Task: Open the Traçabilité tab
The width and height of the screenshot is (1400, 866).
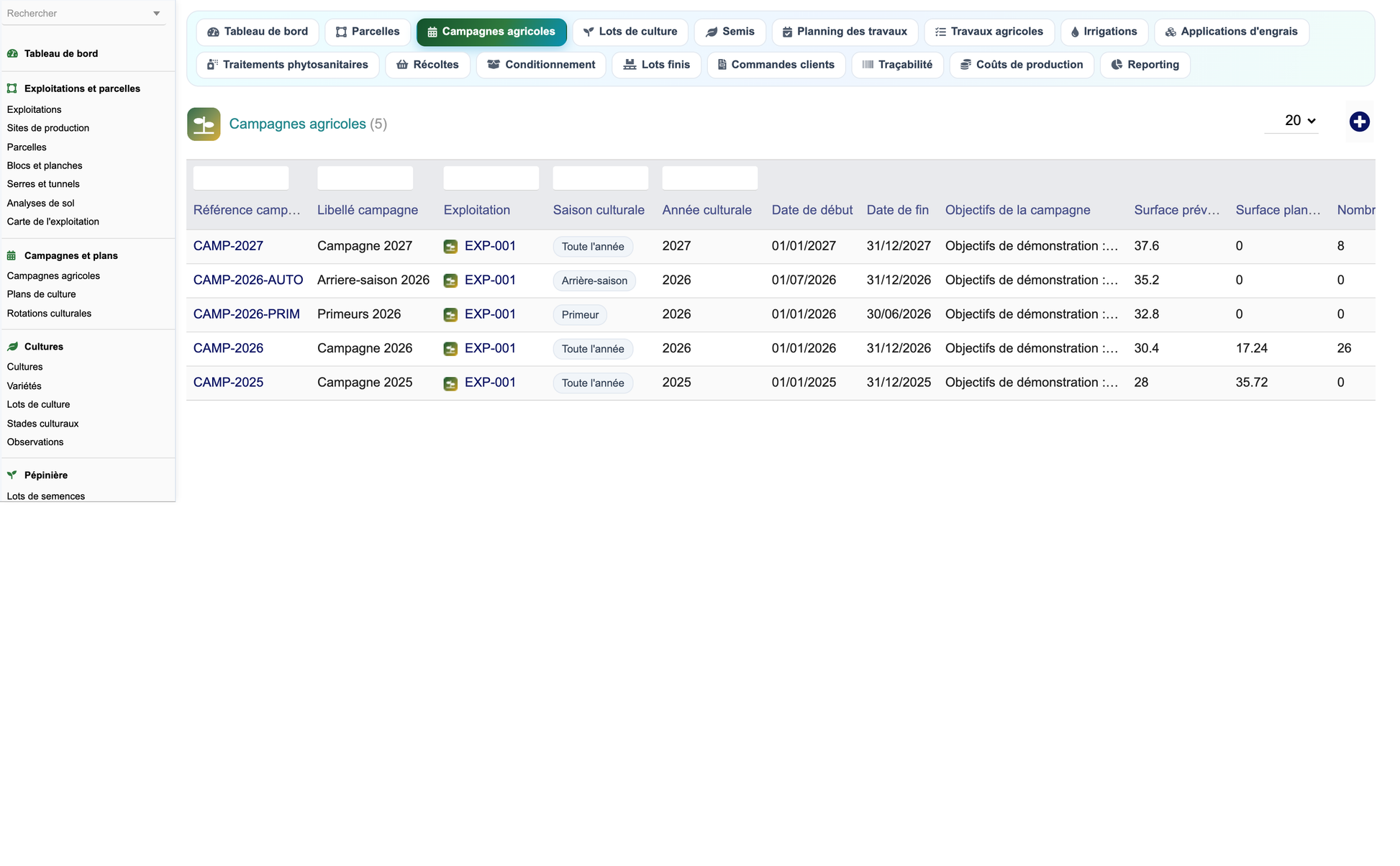Action: point(898,65)
